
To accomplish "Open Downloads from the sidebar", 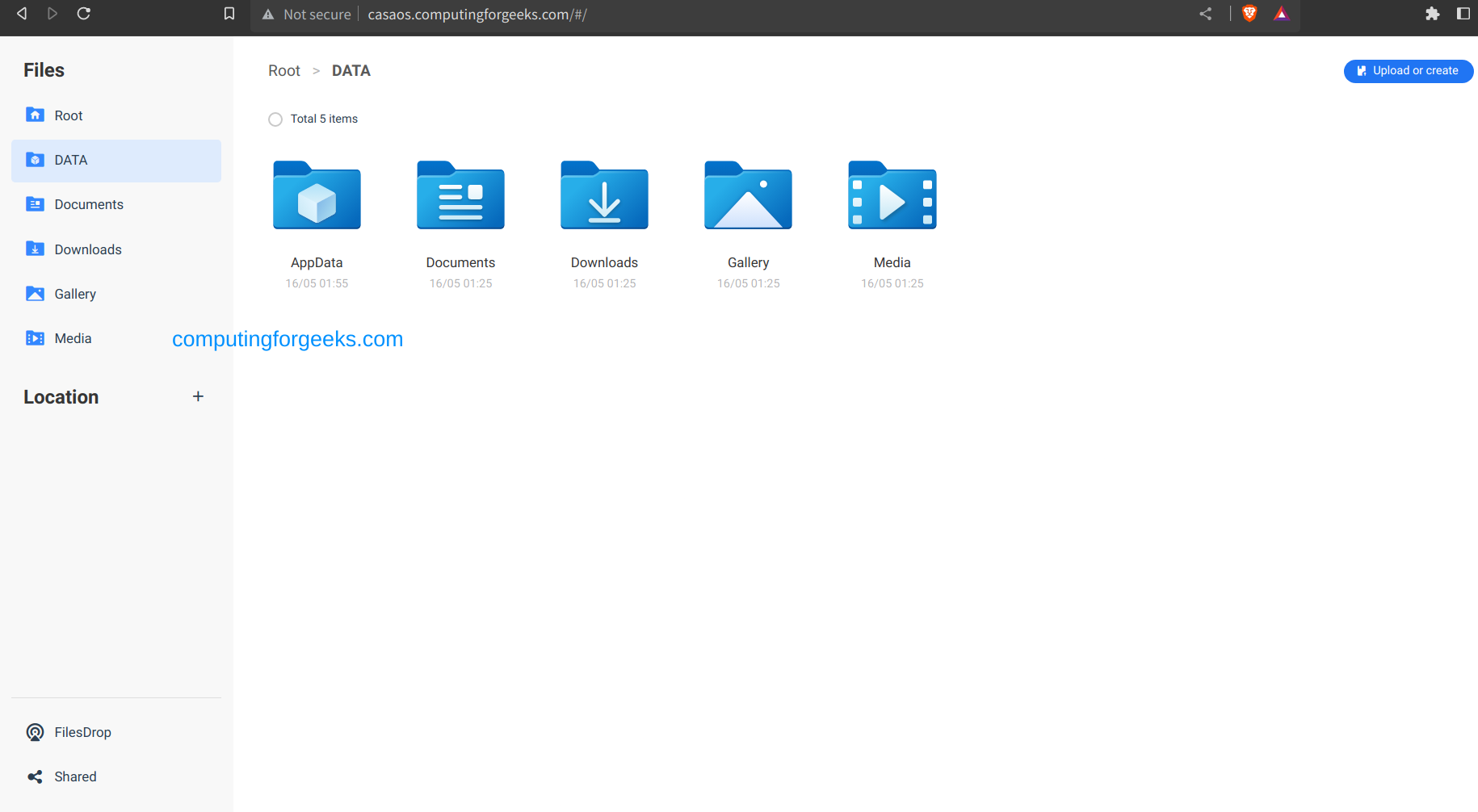I will tap(88, 249).
